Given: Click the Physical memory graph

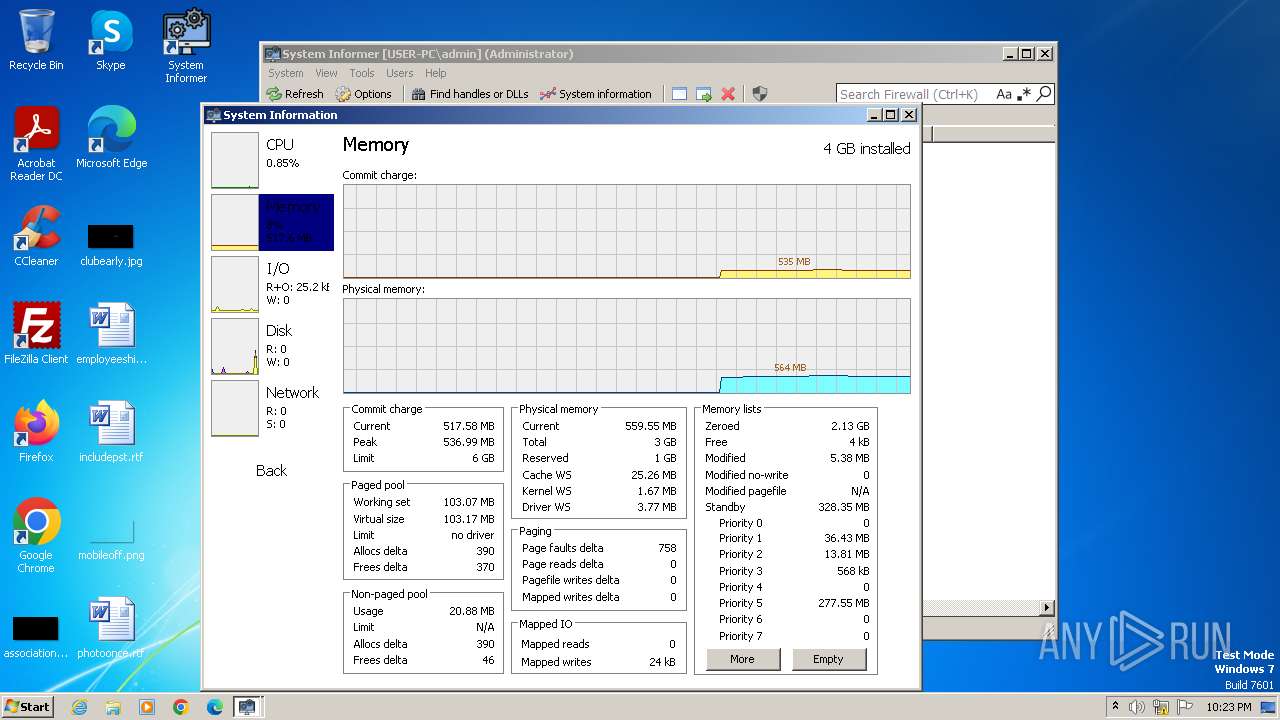Looking at the screenshot, I should [627, 346].
